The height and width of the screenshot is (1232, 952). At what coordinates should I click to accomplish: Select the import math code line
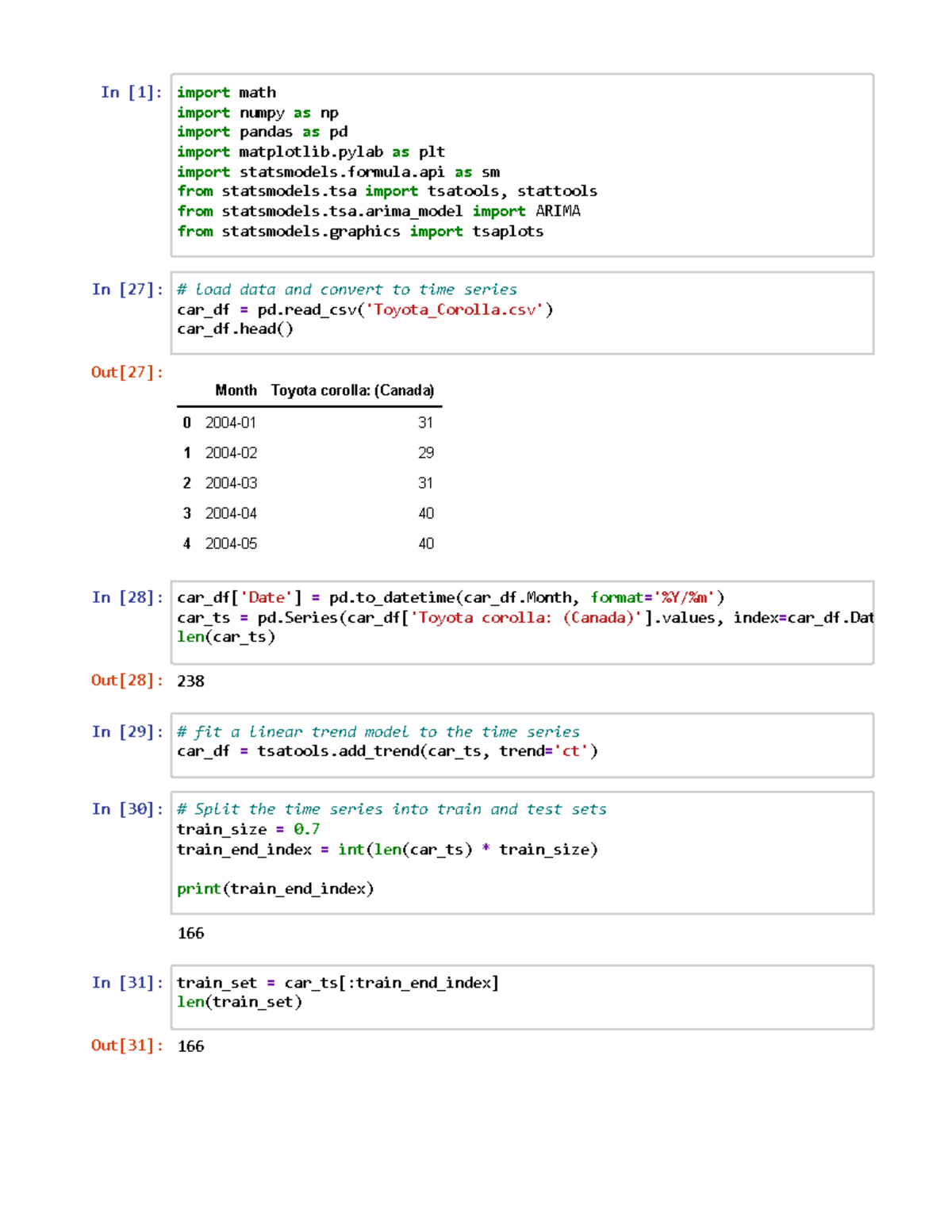click(226, 92)
